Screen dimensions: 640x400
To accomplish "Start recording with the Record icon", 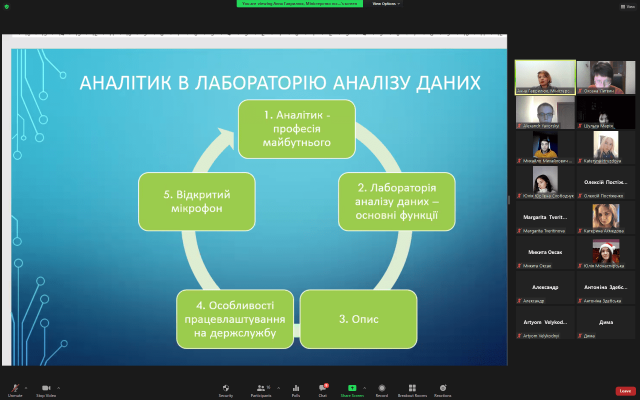I will click(x=382, y=387).
